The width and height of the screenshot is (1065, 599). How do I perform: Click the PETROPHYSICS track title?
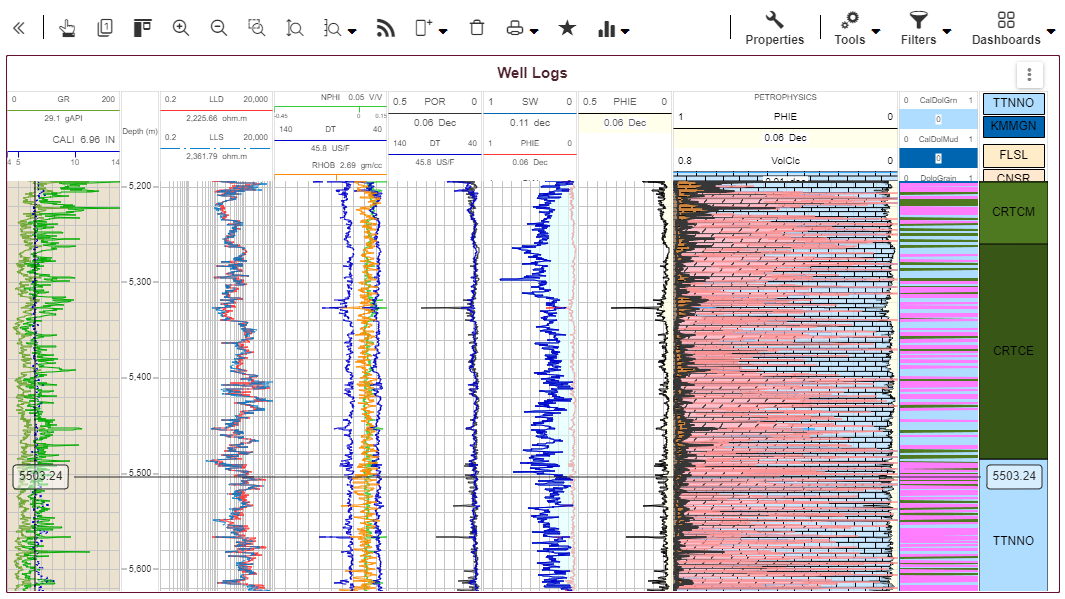[x=785, y=98]
